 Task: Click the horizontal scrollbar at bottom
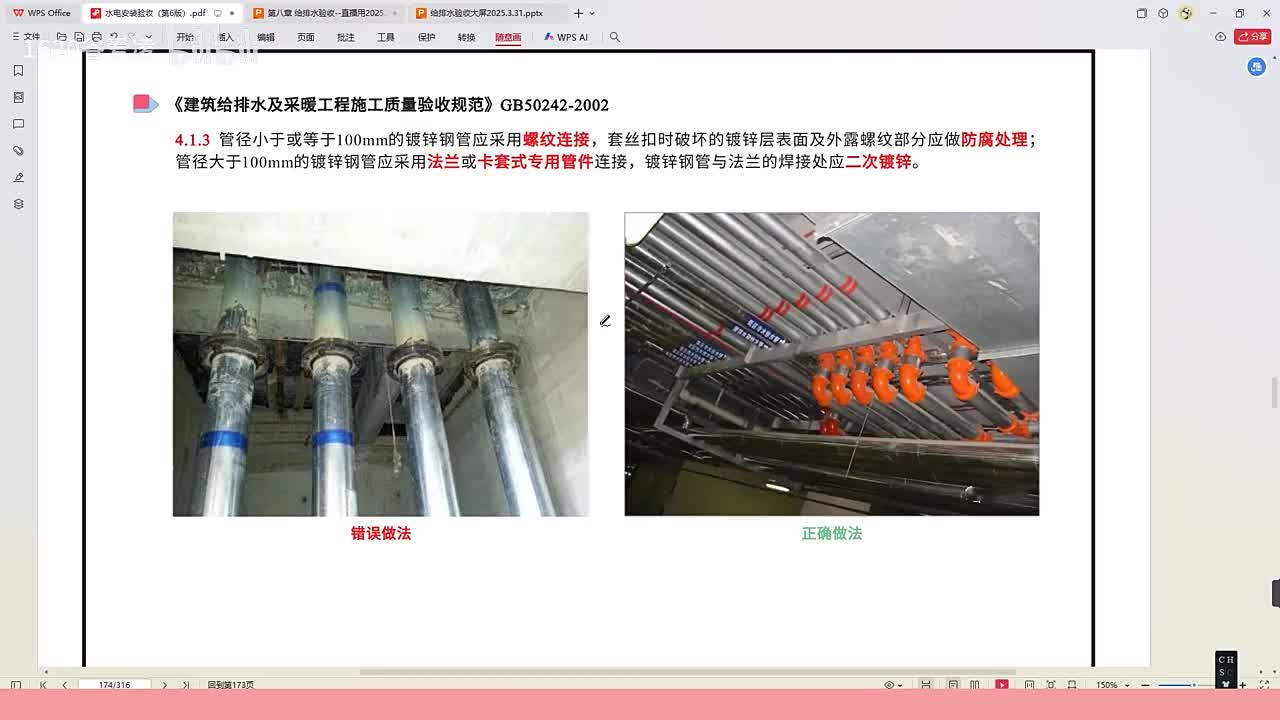(x=687, y=672)
